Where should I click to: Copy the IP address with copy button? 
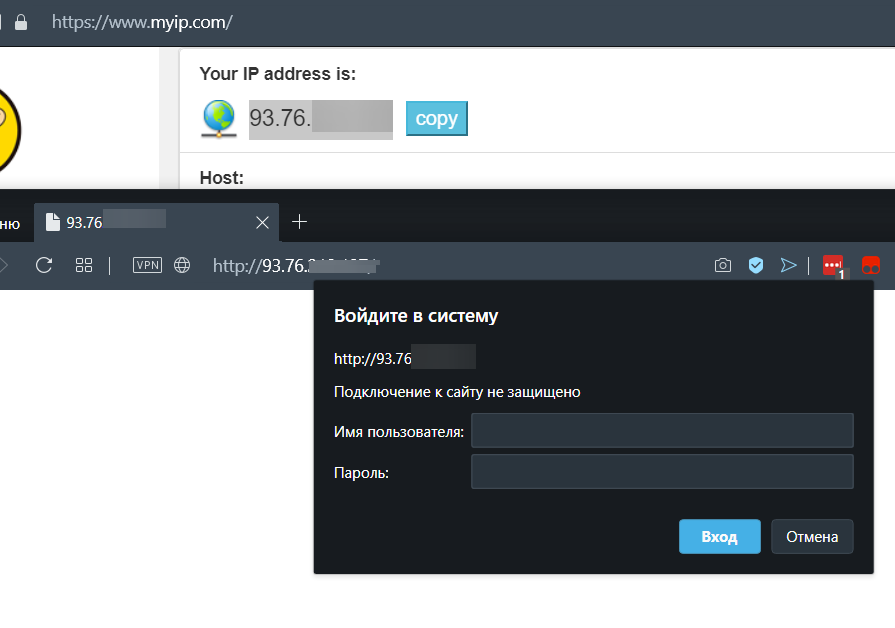click(437, 119)
